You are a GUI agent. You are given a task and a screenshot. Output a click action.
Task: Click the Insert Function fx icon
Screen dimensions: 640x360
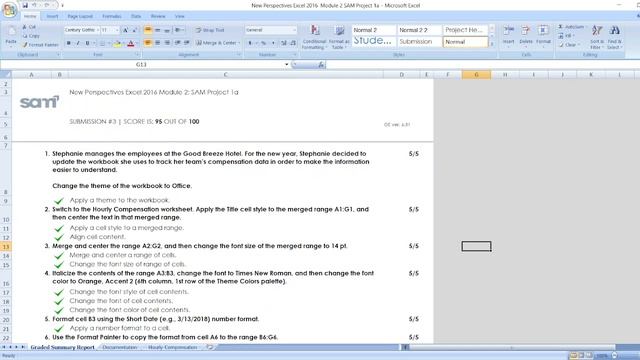tap(321, 64)
